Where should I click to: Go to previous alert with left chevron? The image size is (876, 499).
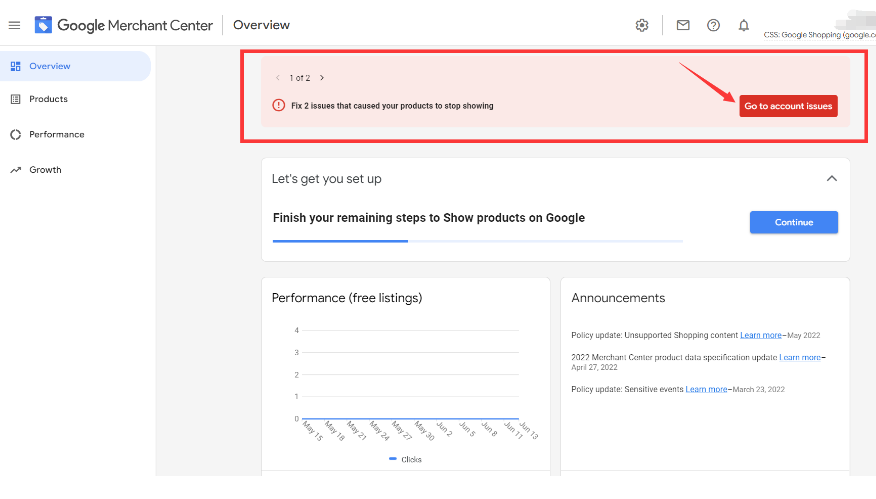pos(277,77)
